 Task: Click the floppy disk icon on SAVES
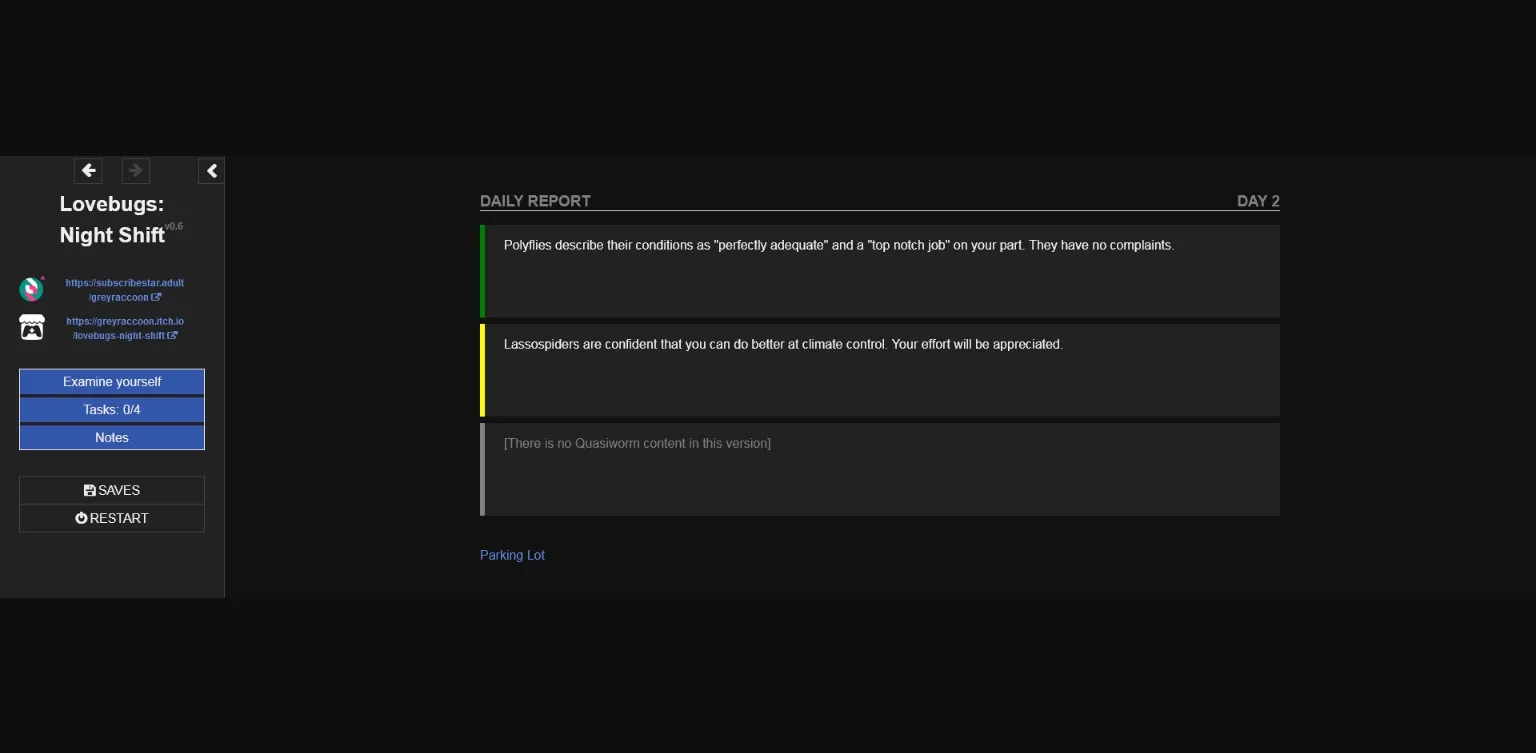click(x=88, y=490)
